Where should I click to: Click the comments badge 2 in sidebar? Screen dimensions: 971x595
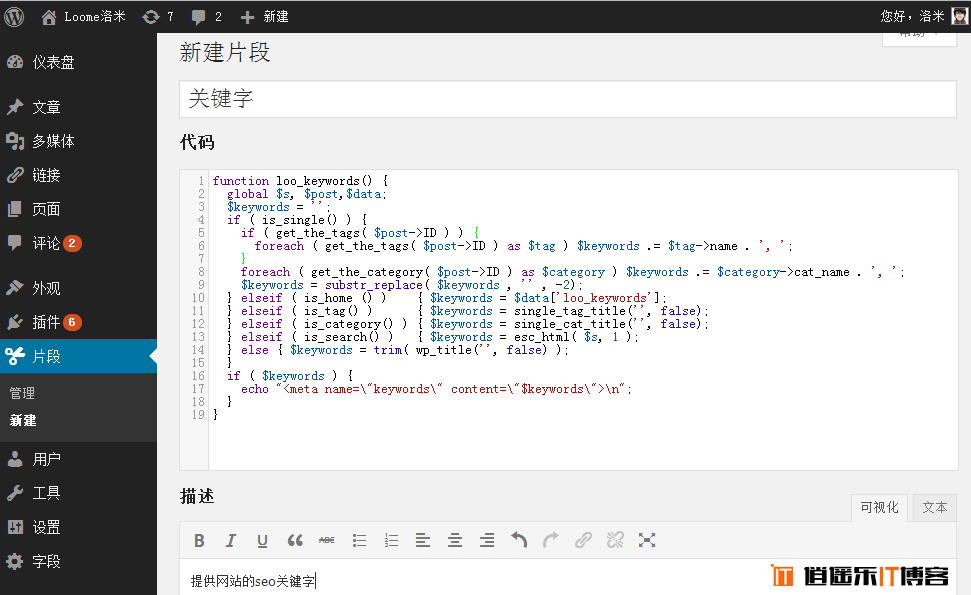point(72,243)
